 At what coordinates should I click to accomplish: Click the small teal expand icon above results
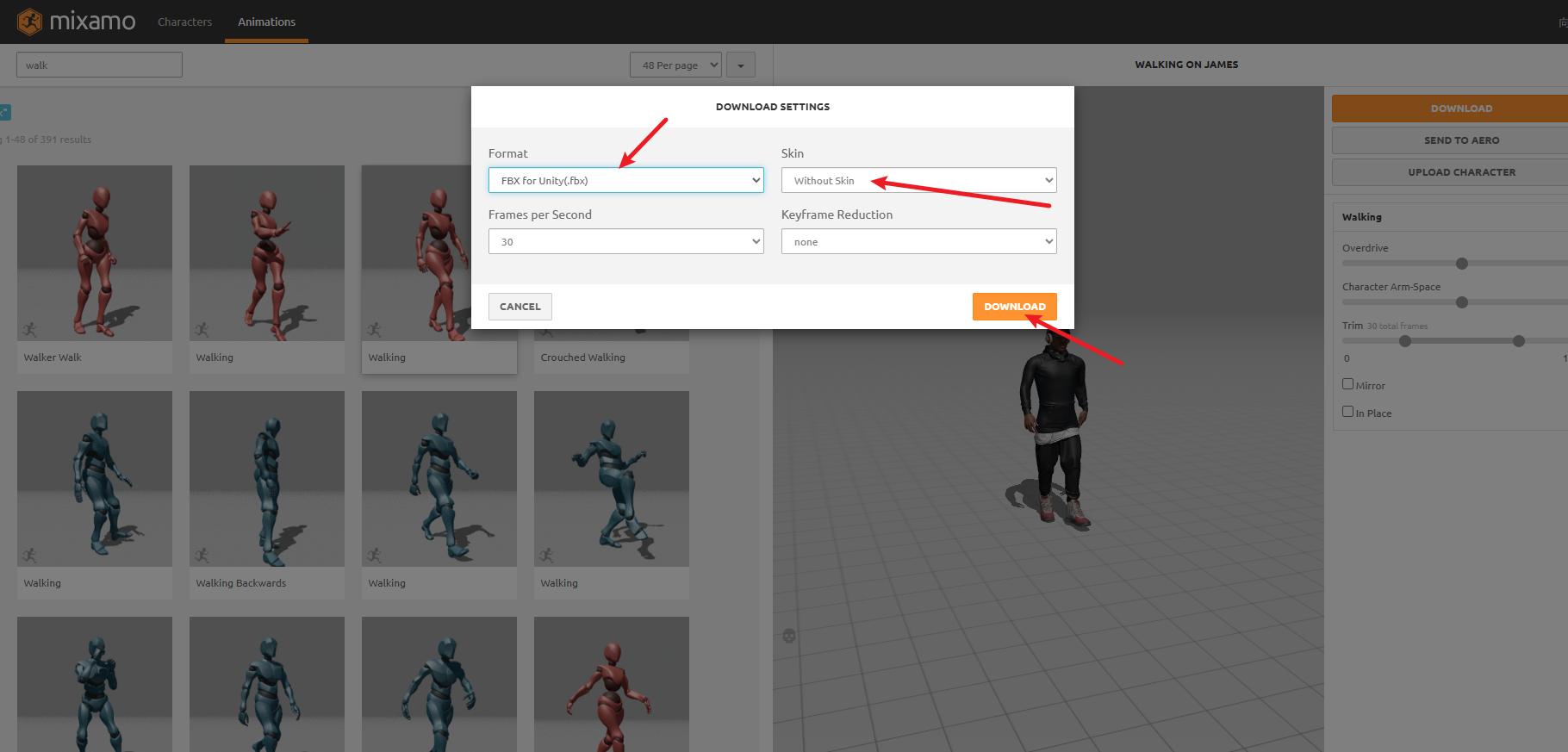[x=4, y=112]
